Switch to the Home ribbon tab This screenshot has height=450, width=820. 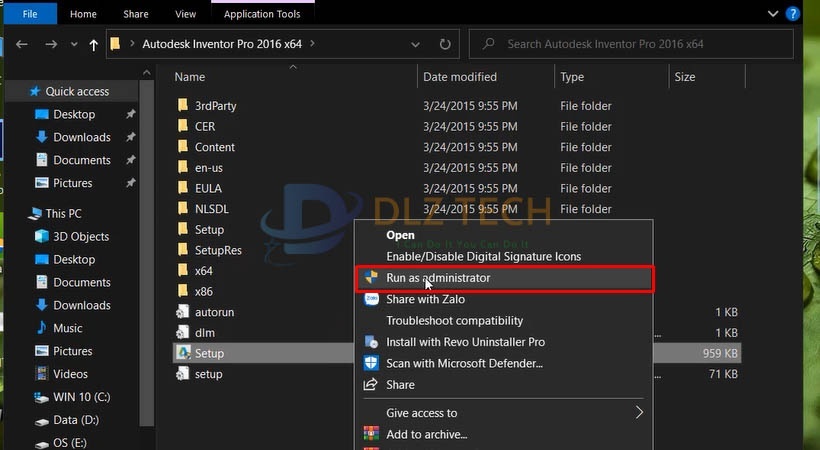(83, 14)
